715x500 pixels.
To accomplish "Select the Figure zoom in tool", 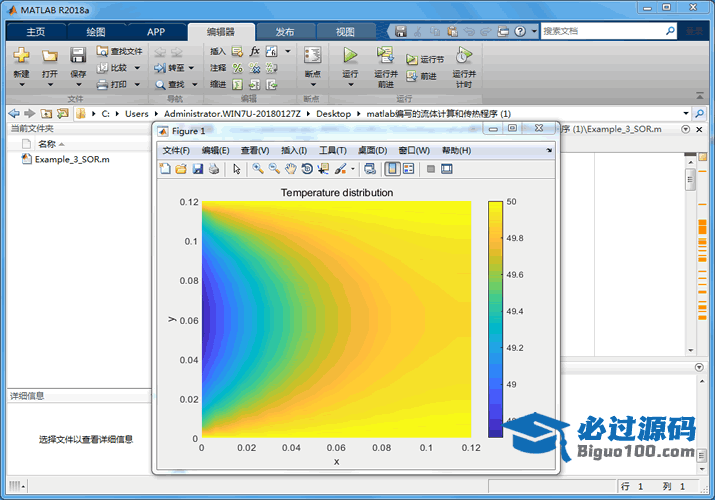I will coord(258,169).
